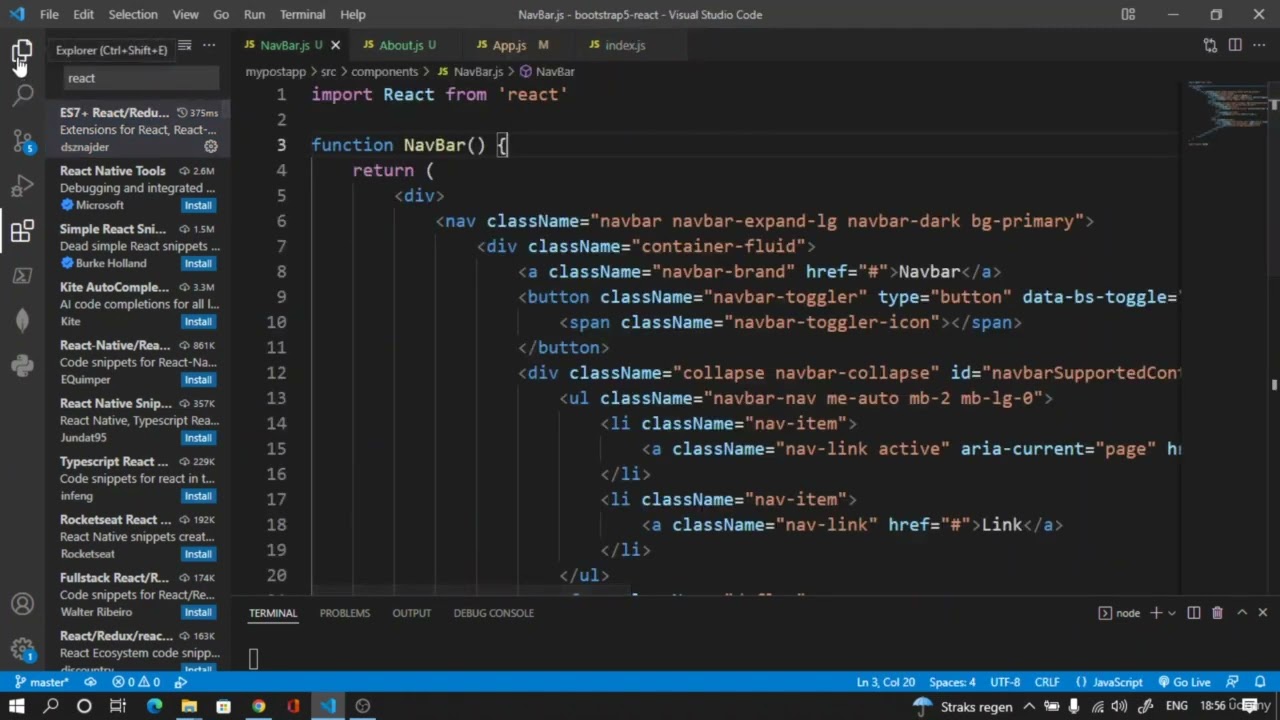1280x720 pixels.
Task: Open the Run menu
Action: (x=254, y=14)
